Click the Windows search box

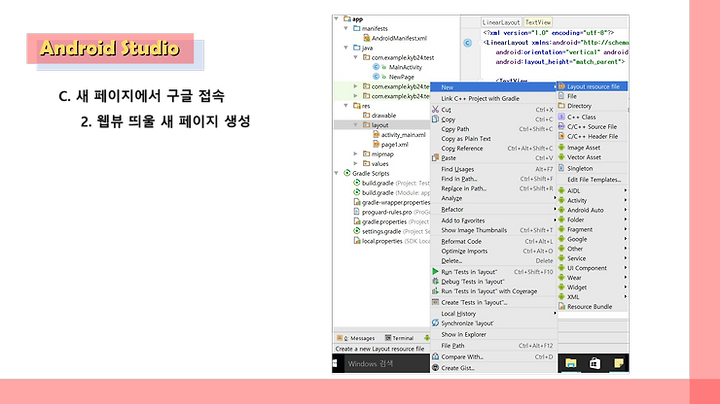click(x=386, y=363)
